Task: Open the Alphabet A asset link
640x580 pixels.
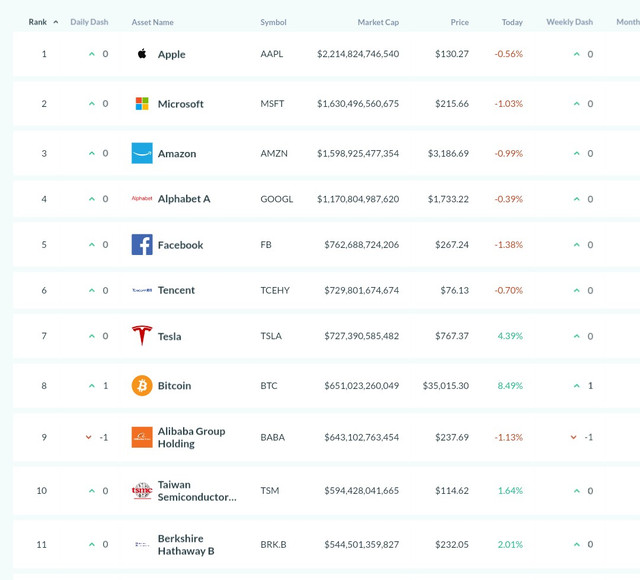Action: (184, 199)
